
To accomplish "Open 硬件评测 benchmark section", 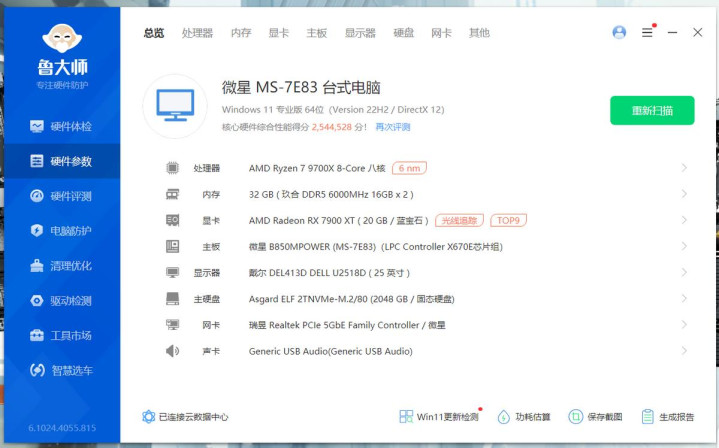I will [x=61, y=196].
